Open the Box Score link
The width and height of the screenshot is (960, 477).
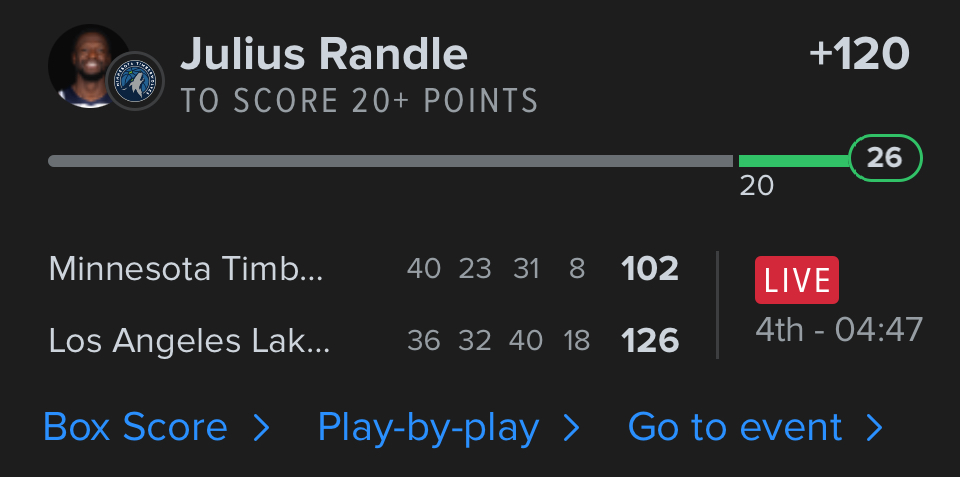pyautogui.click(x=136, y=428)
